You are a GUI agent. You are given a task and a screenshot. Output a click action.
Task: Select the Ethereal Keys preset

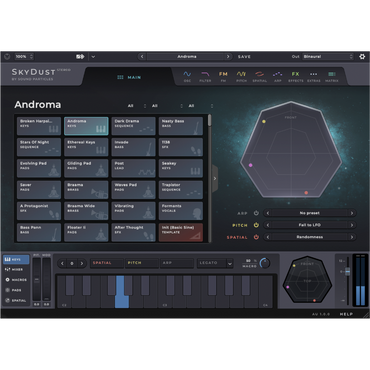tap(86, 147)
